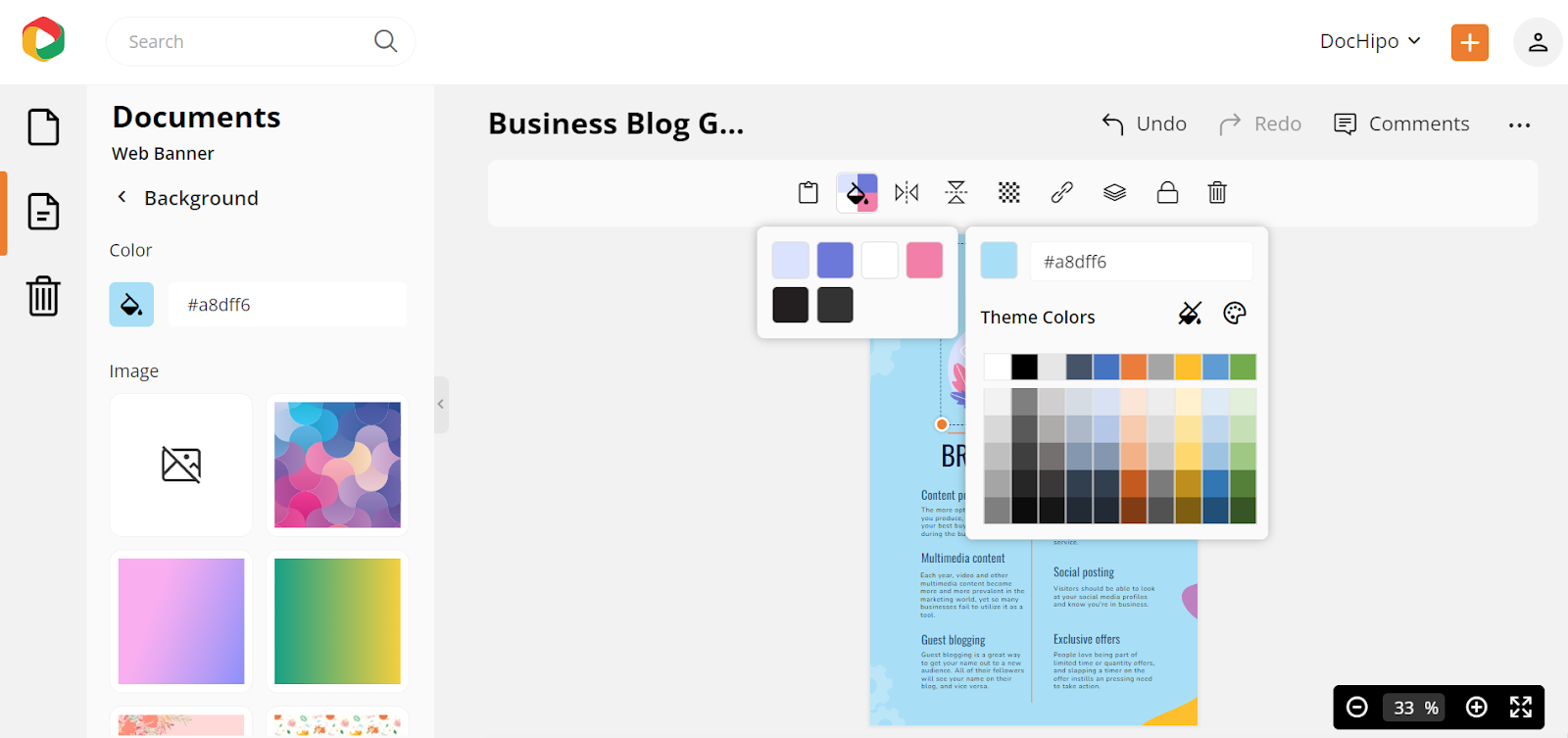Edit the hex field in color picker popup
Viewport: 1568px width, 738px height.
1141,262
